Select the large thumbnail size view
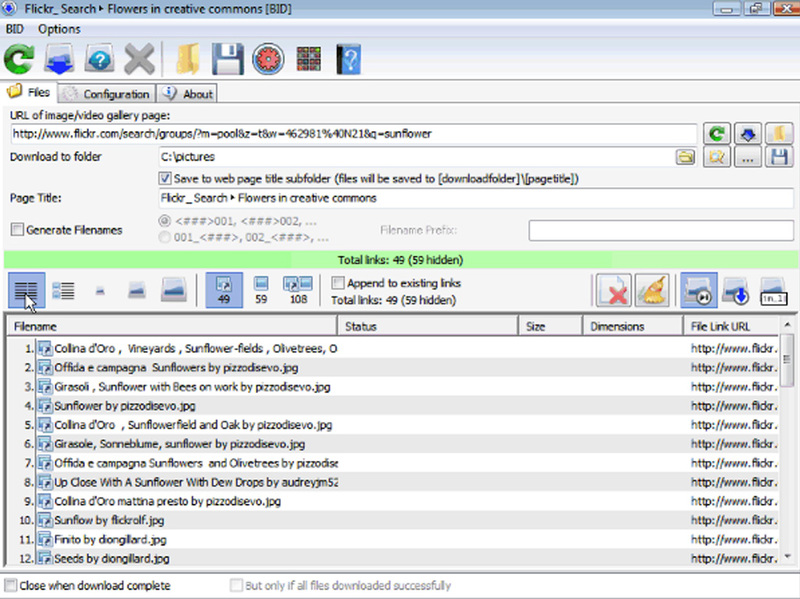The width and height of the screenshot is (800, 599). click(173, 289)
